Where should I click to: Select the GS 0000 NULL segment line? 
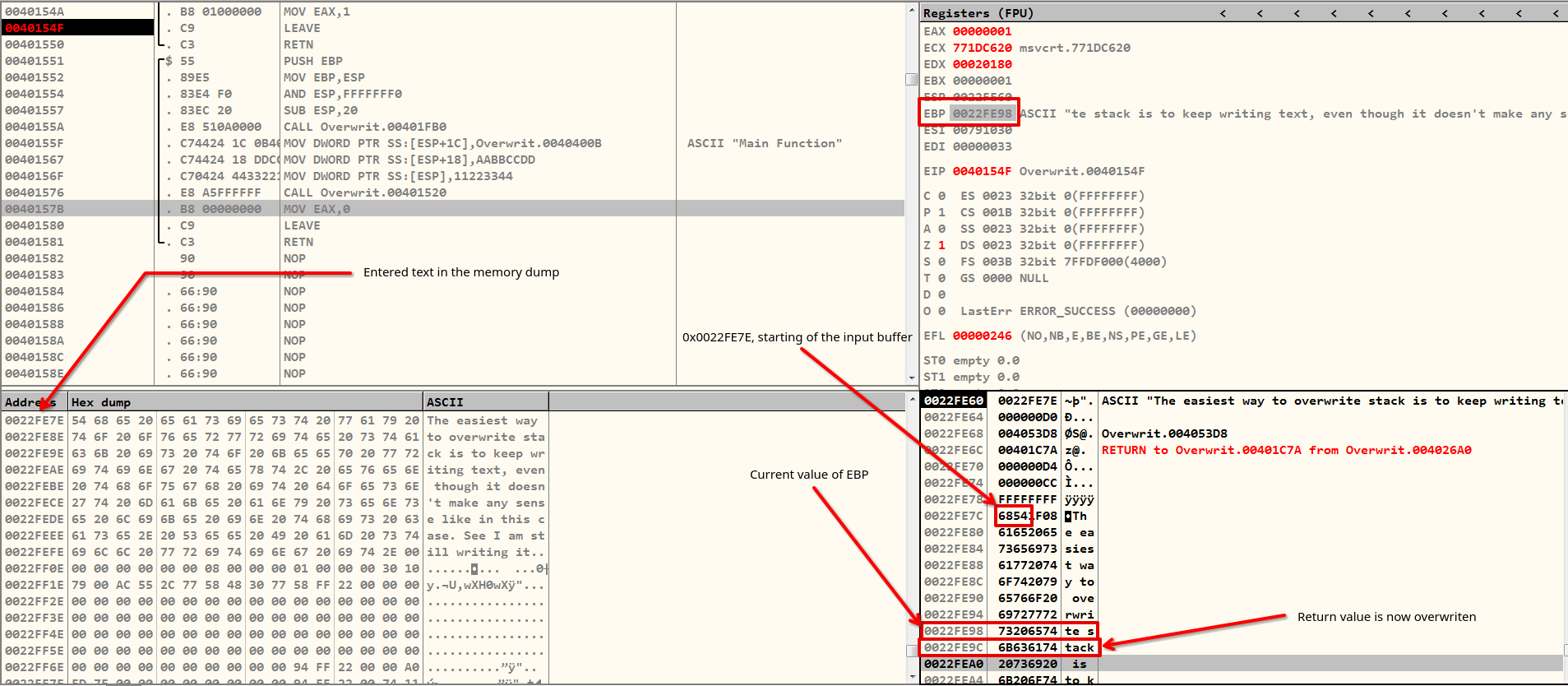click(x=1004, y=278)
